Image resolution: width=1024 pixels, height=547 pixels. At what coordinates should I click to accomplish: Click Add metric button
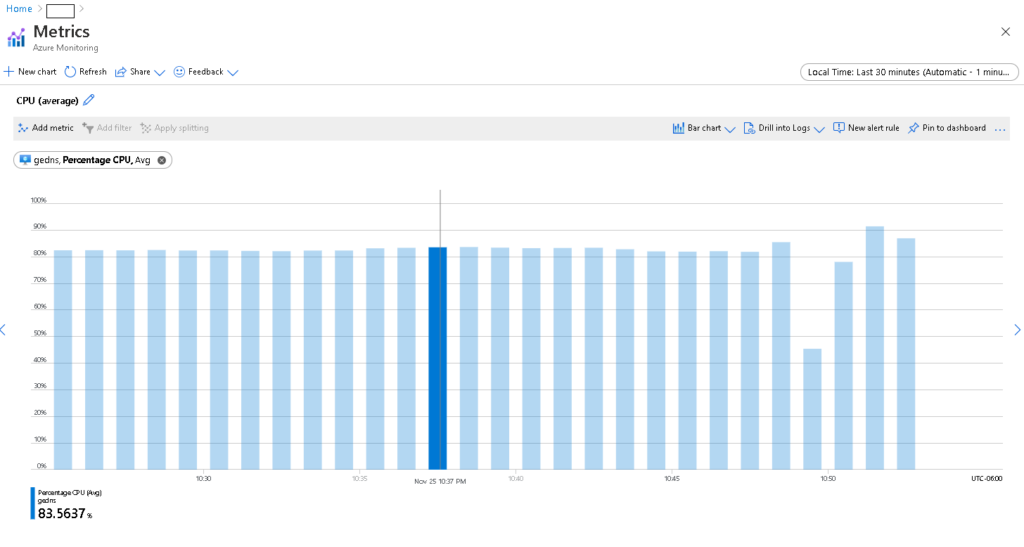tap(46, 128)
